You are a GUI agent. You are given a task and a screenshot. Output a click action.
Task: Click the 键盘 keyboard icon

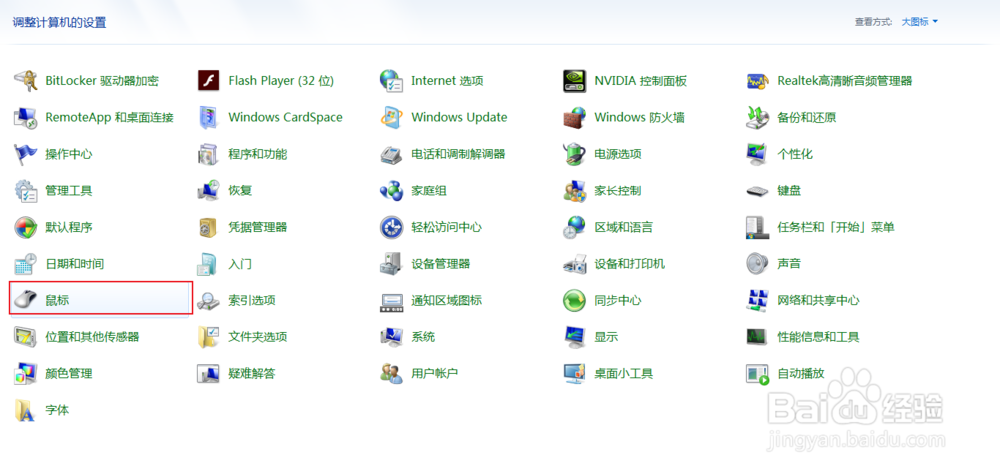tap(758, 191)
